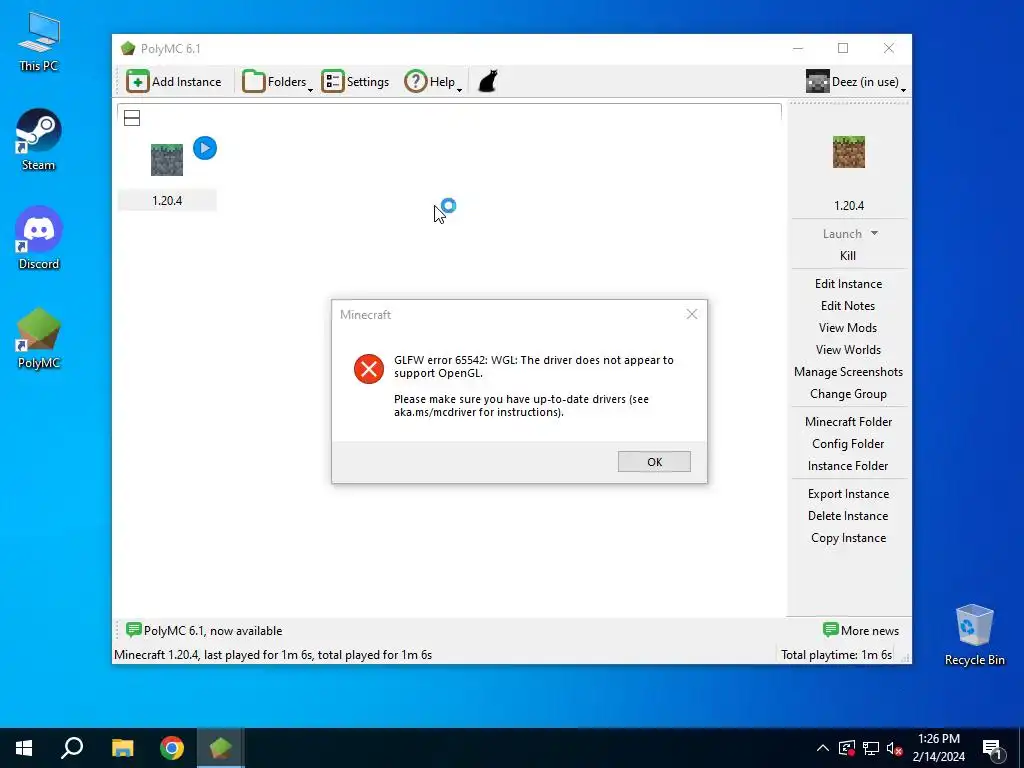This screenshot has width=1024, height=768.
Task: Kill the running instance
Action: [x=848, y=256]
